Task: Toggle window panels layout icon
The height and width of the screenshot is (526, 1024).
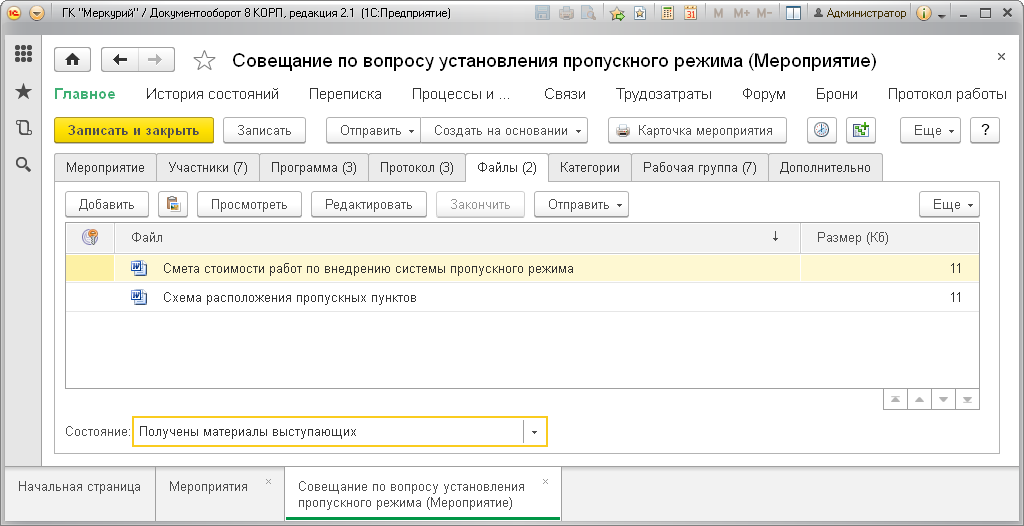Action: (793, 13)
